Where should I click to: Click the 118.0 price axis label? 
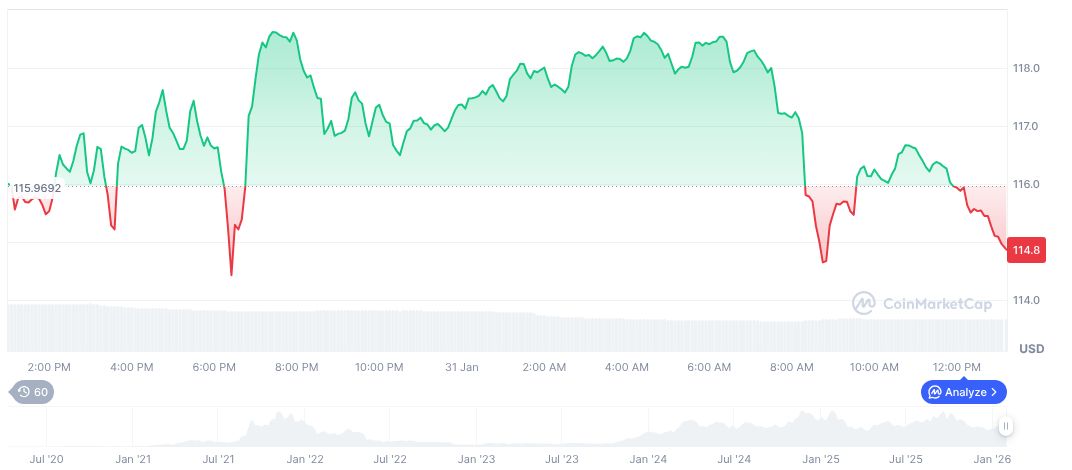tap(1027, 69)
